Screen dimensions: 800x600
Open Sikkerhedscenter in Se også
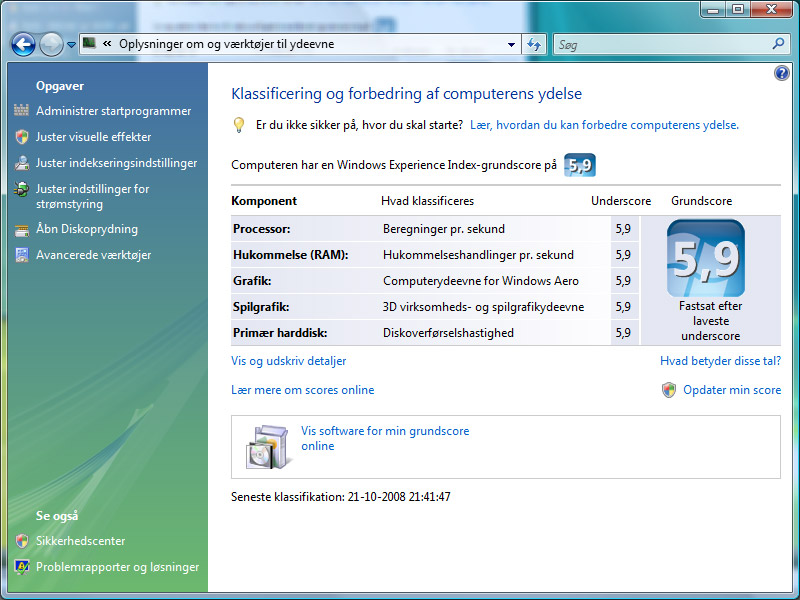pyautogui.click(x=80, y=541)
